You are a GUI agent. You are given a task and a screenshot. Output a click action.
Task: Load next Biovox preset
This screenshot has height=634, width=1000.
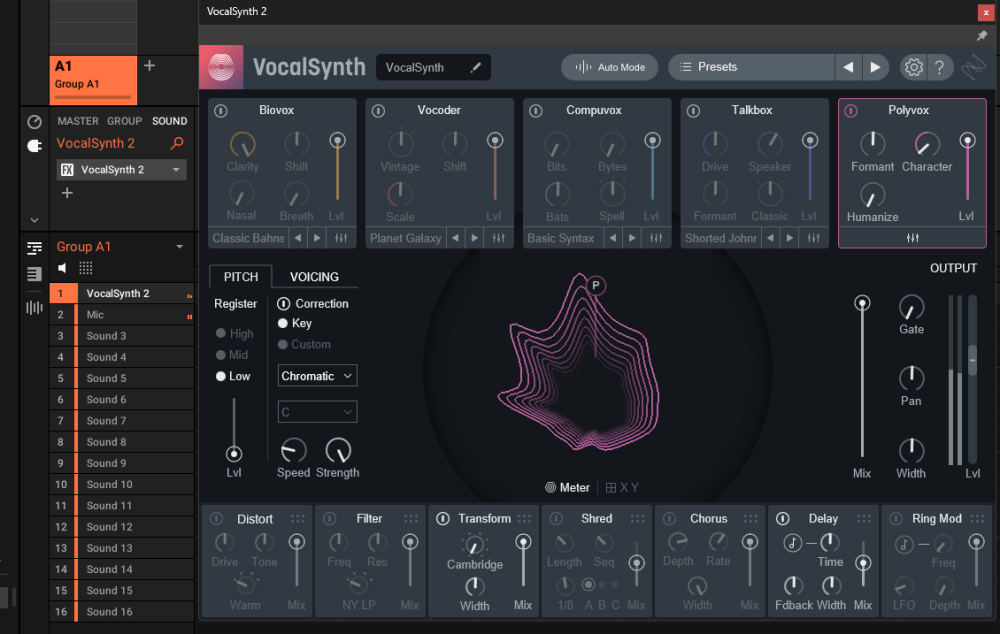coord(317,238)
